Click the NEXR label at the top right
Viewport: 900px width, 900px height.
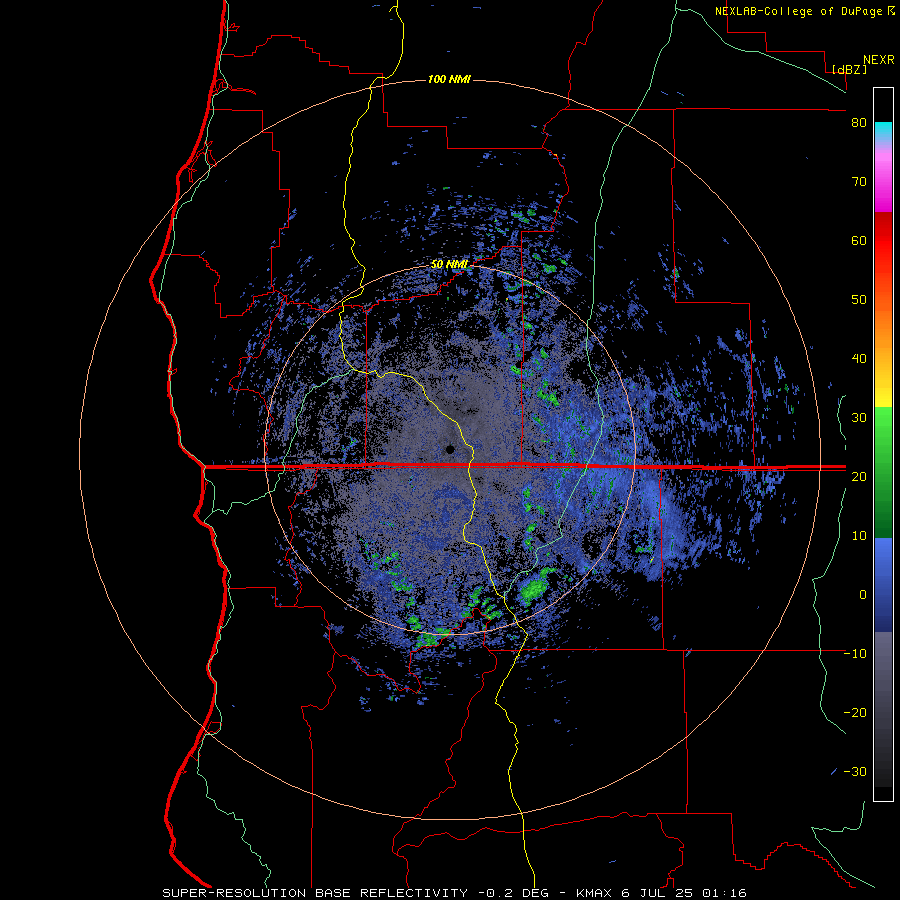[x=878, y=59]
